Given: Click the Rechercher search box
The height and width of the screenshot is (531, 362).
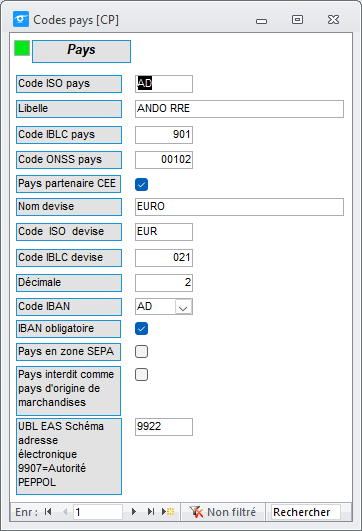Looking at the screenshot, I should pos(306,512).
